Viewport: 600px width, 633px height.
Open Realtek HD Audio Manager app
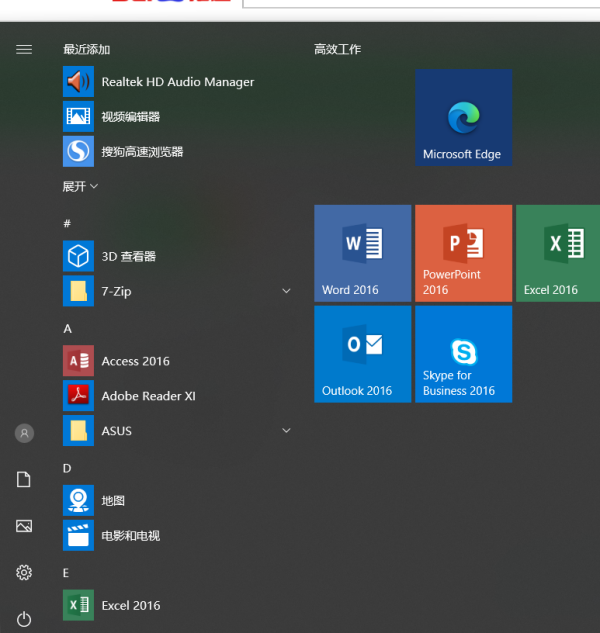click(177, 82)
